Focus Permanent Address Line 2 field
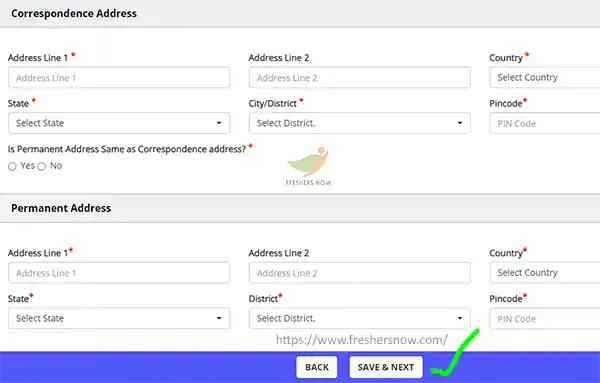 coord(360,273)
